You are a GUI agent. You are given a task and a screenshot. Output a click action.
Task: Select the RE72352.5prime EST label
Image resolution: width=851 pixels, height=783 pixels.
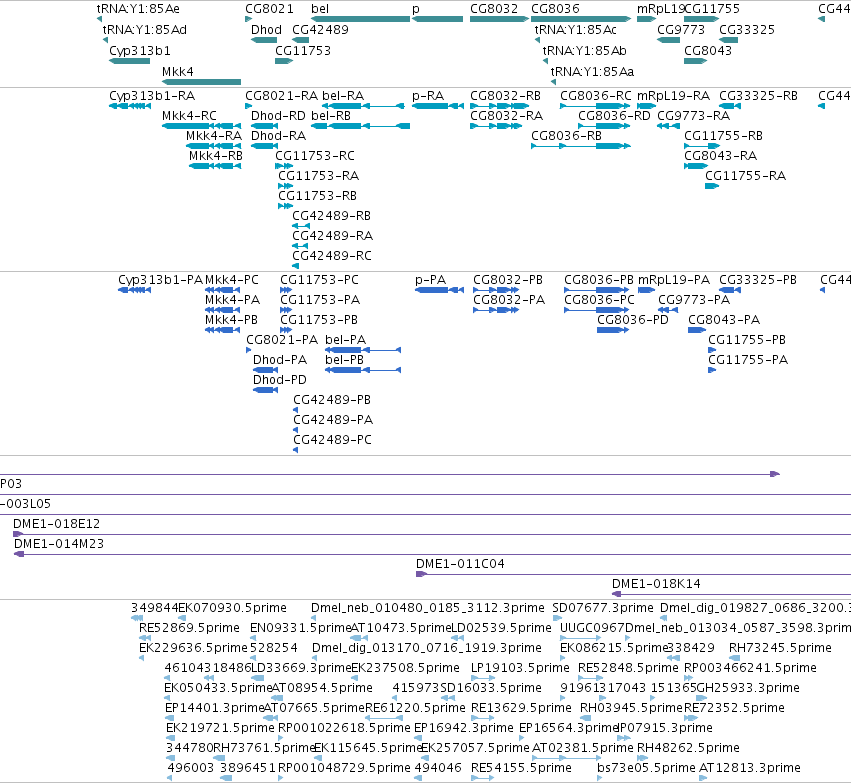point(734,708)
